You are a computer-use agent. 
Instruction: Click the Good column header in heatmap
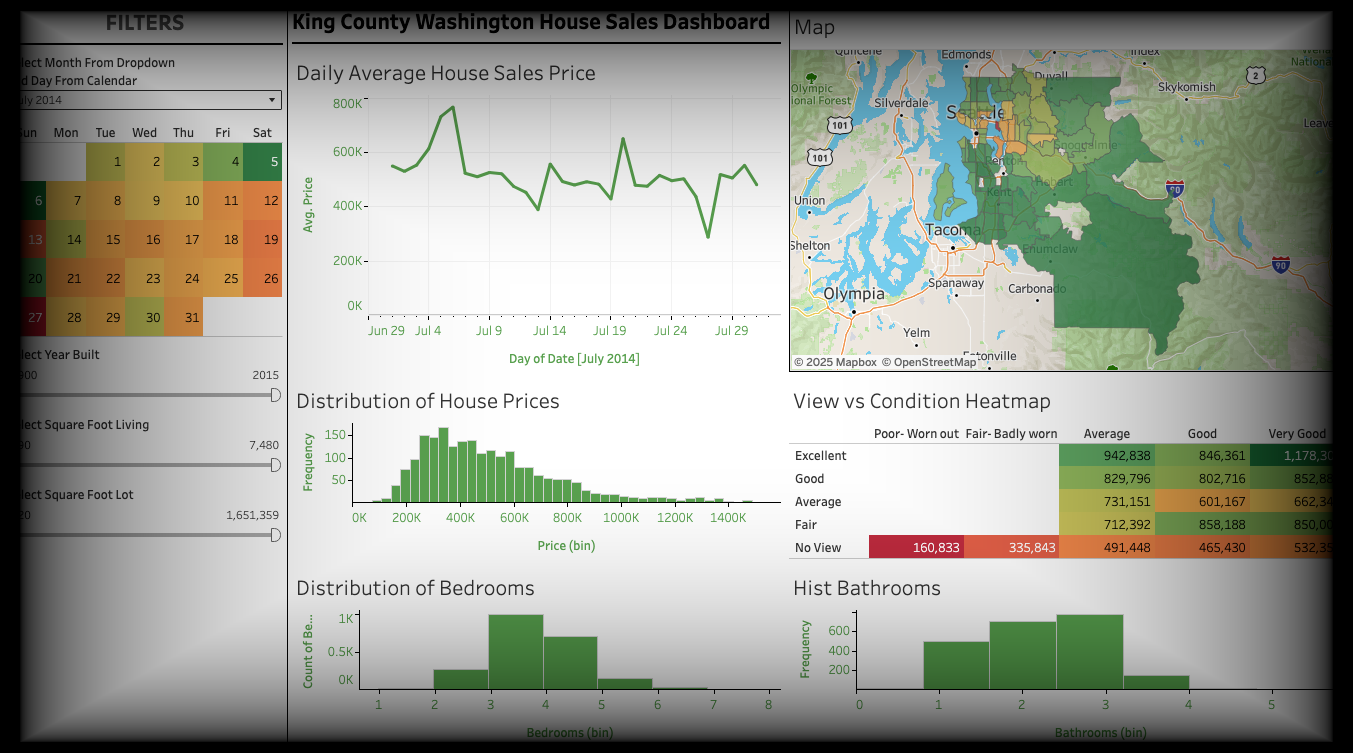(1202, 434)
